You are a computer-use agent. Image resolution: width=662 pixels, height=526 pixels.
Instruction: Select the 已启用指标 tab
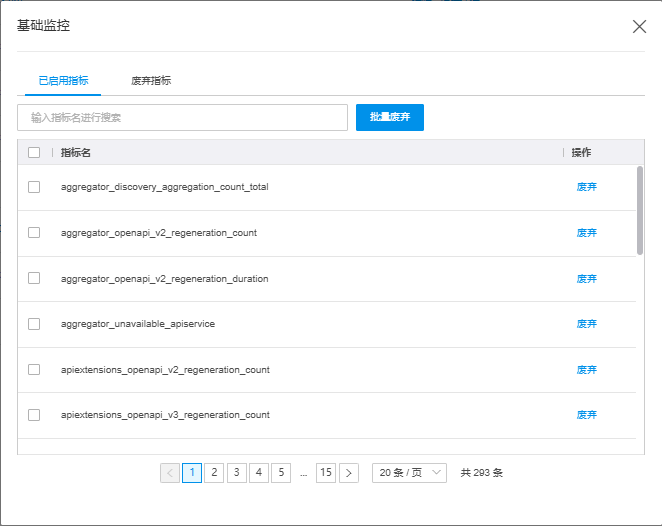pos(62,80)
